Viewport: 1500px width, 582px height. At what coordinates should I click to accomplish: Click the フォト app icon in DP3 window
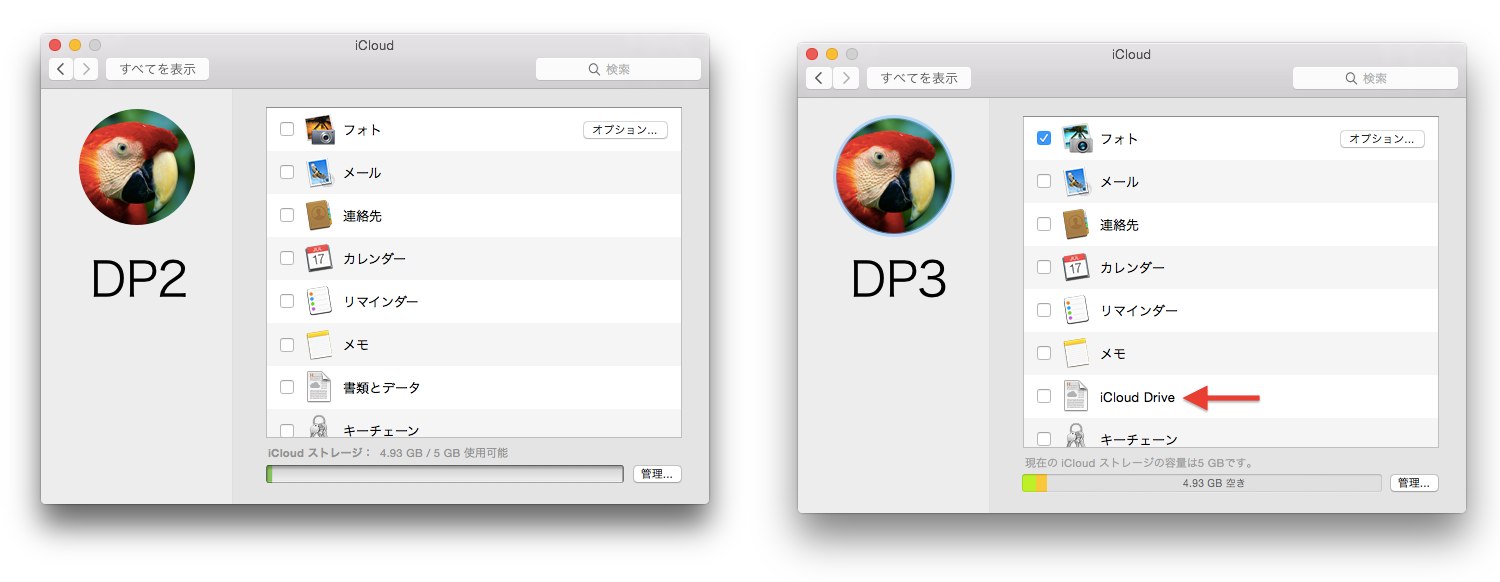(1076, 139)
